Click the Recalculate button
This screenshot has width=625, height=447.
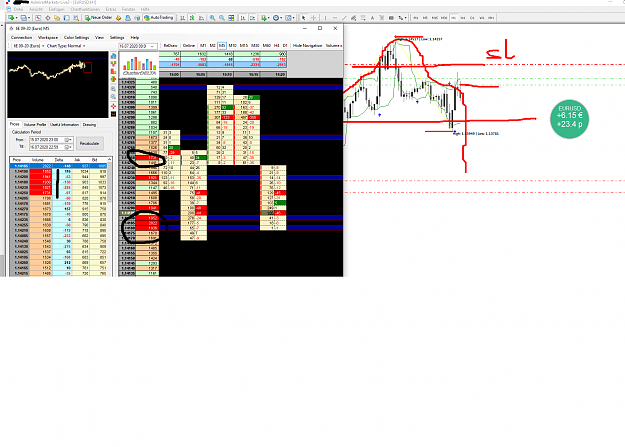pyautogui.click(x=90, y=143)
